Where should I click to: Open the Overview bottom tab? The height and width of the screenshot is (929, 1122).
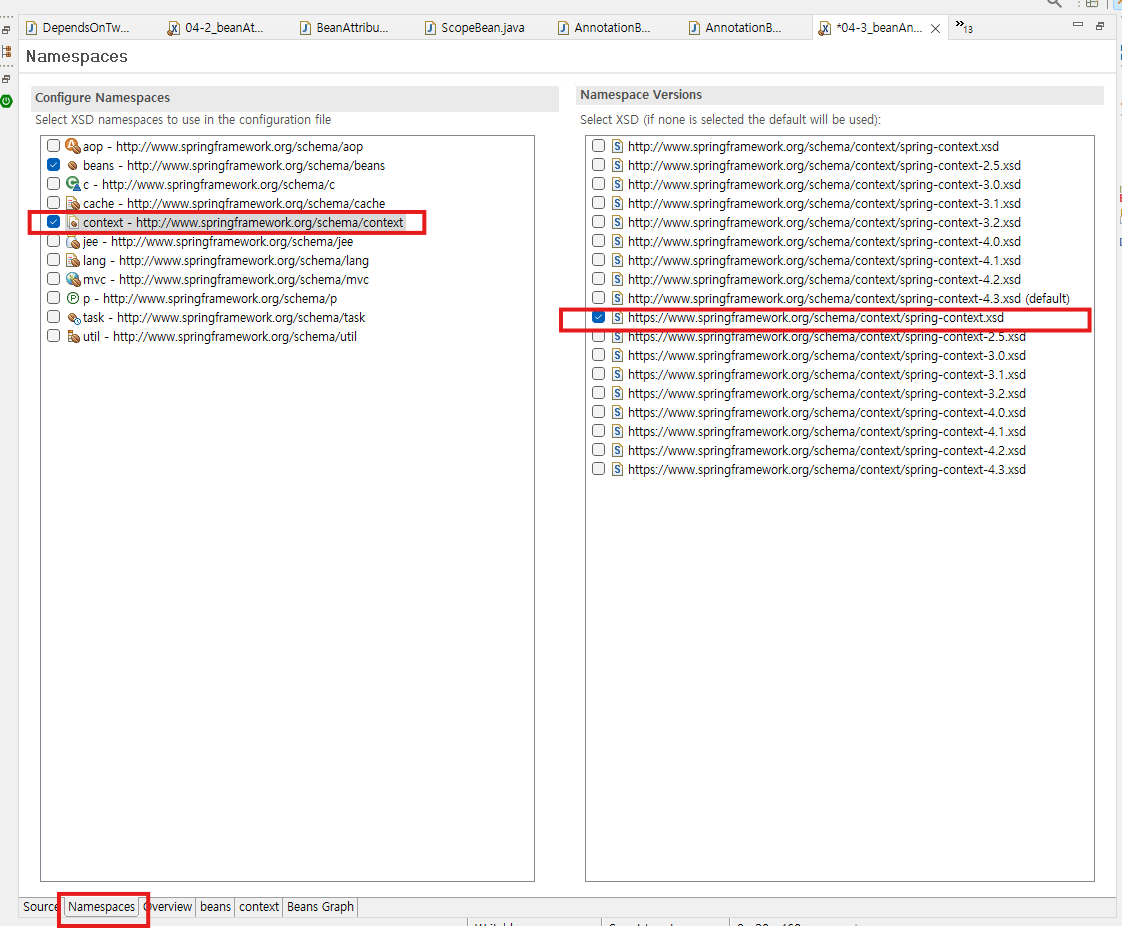click(x=169, y=907)
